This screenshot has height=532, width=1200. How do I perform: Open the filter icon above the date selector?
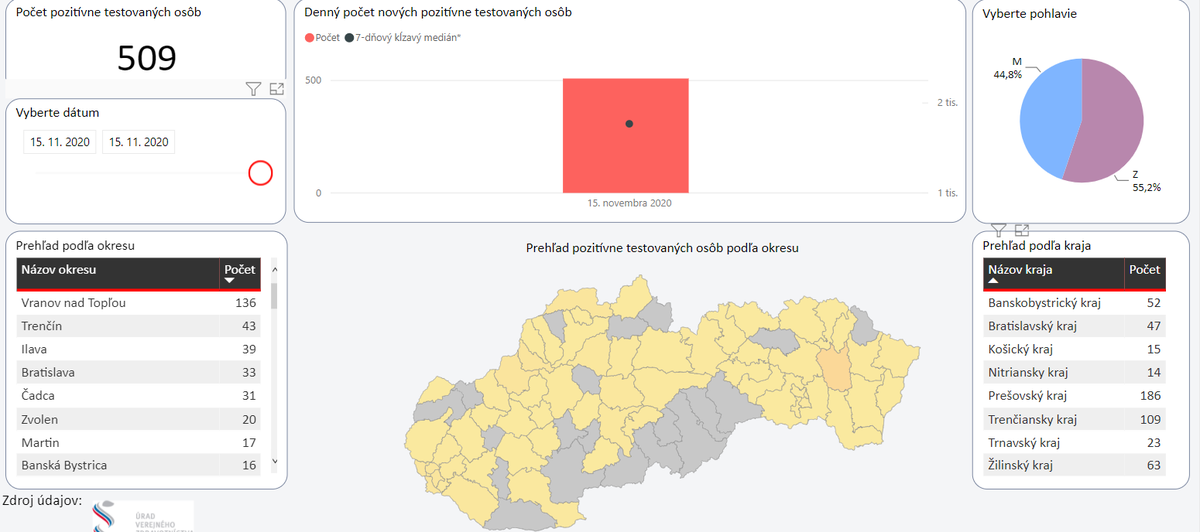[254, 89]
